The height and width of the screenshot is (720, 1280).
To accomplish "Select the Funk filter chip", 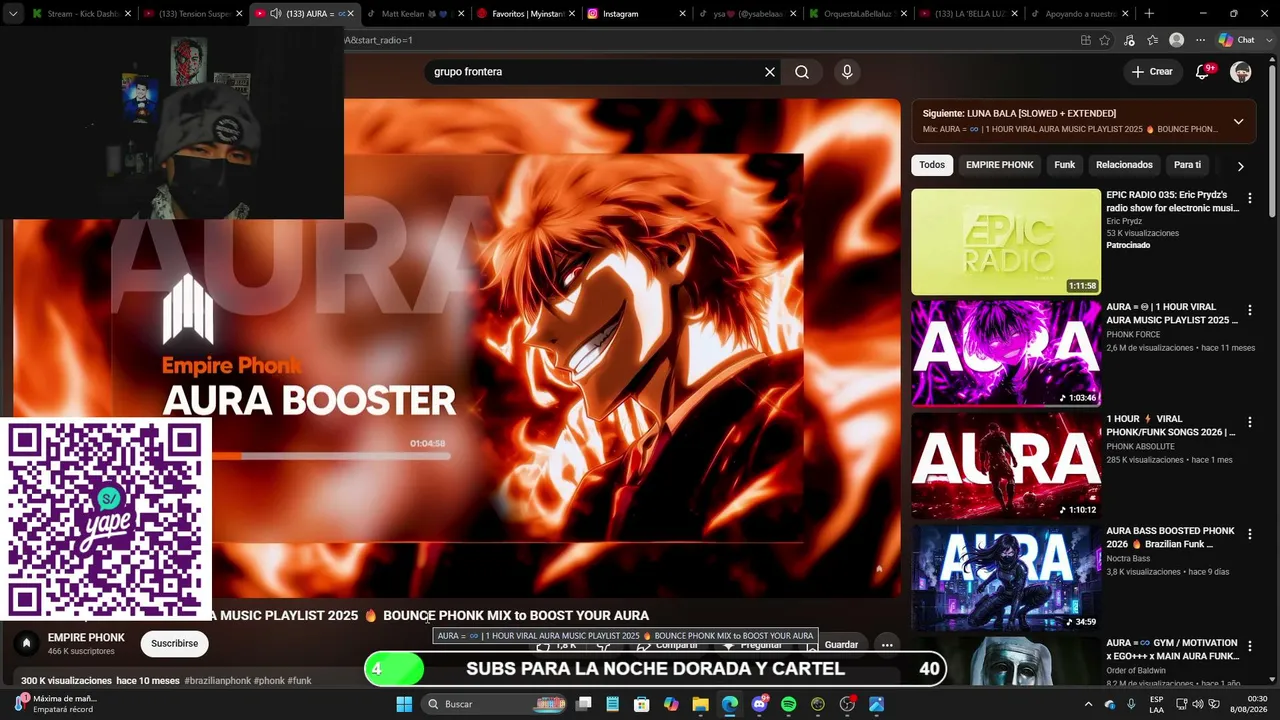I will tap(1065, 165).
